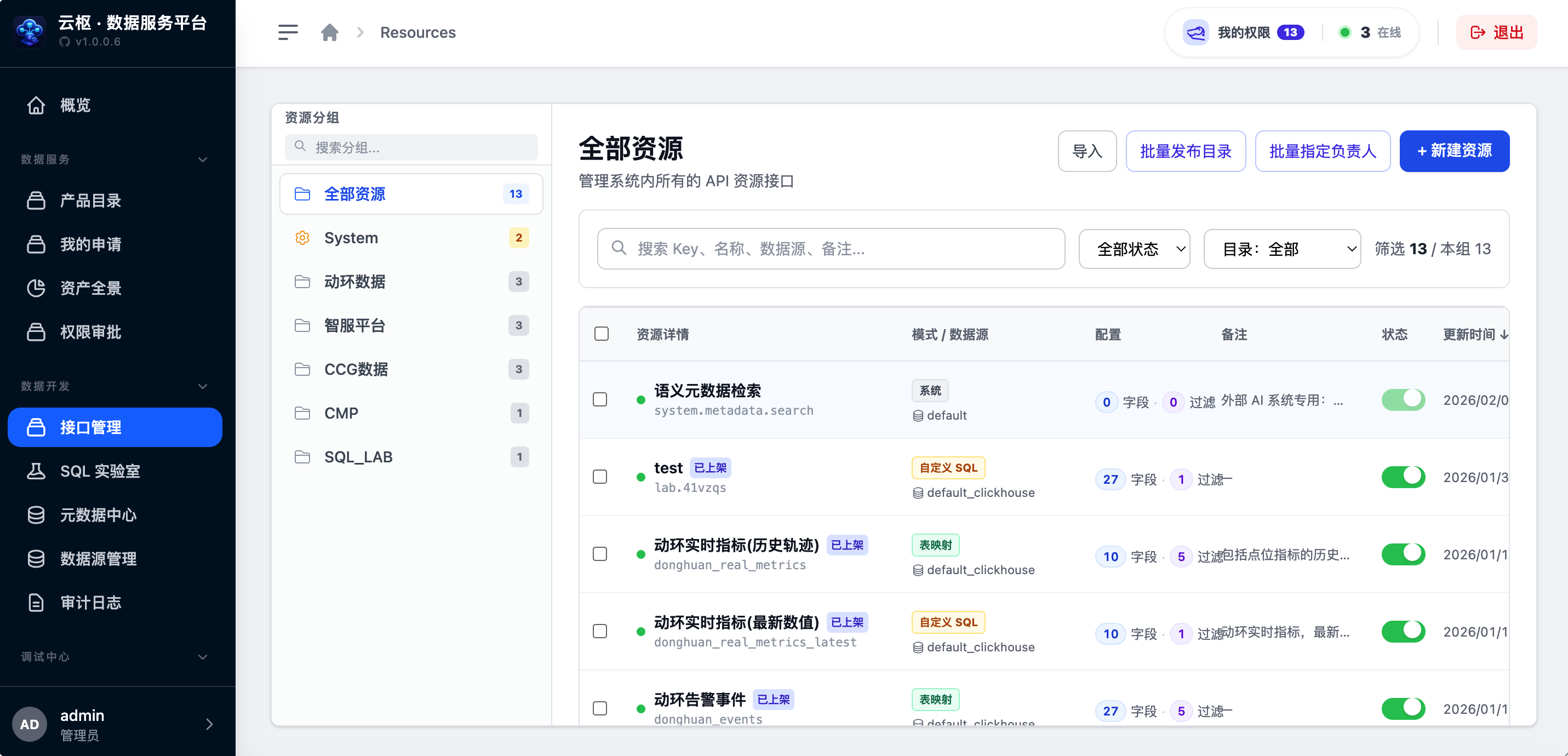Screen dimensions: 1568x756
Task: Click the 批量指定负责人 button
Action: click(1323, 152)
